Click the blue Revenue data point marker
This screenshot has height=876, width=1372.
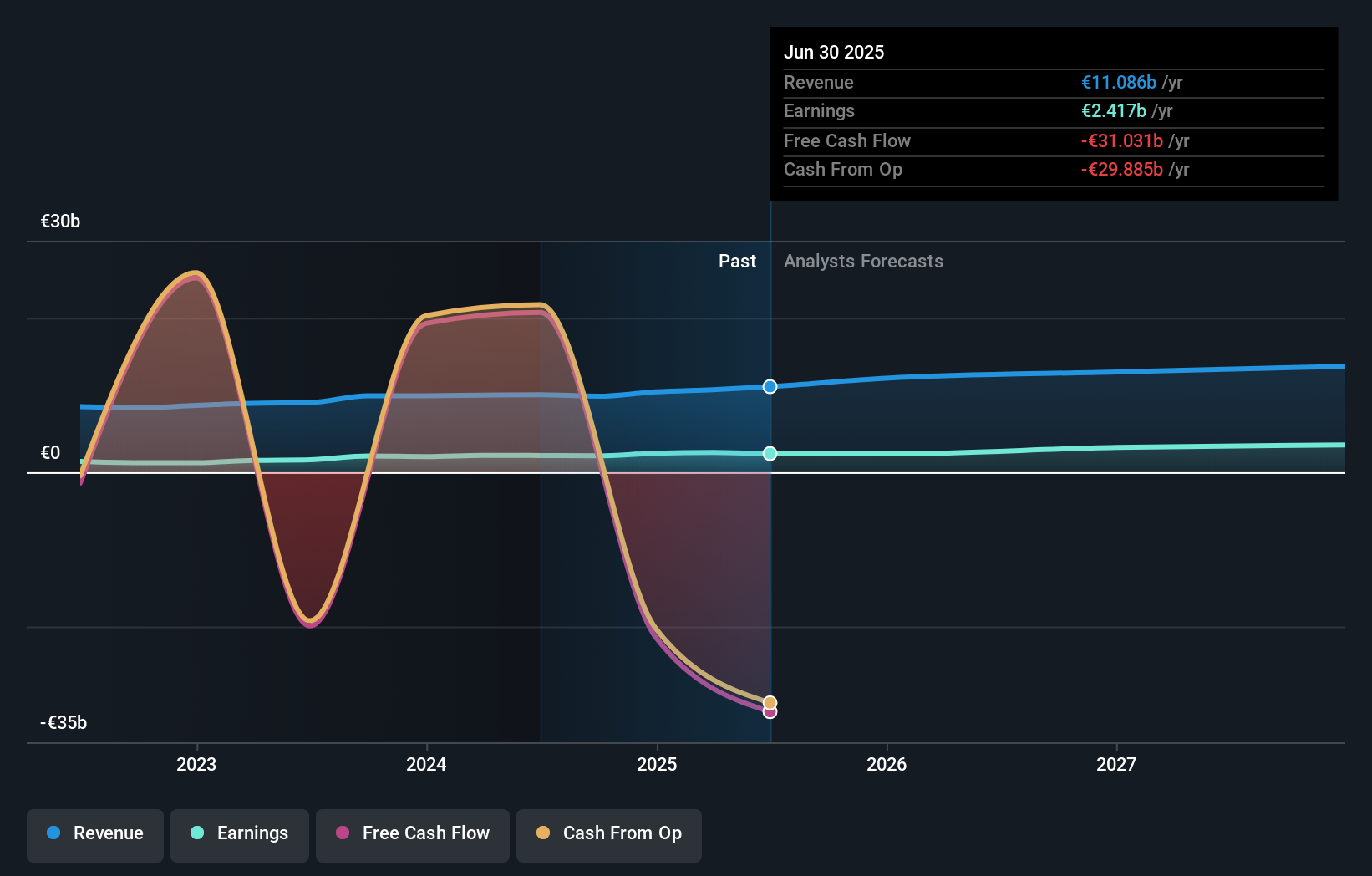tap(770, 386)
